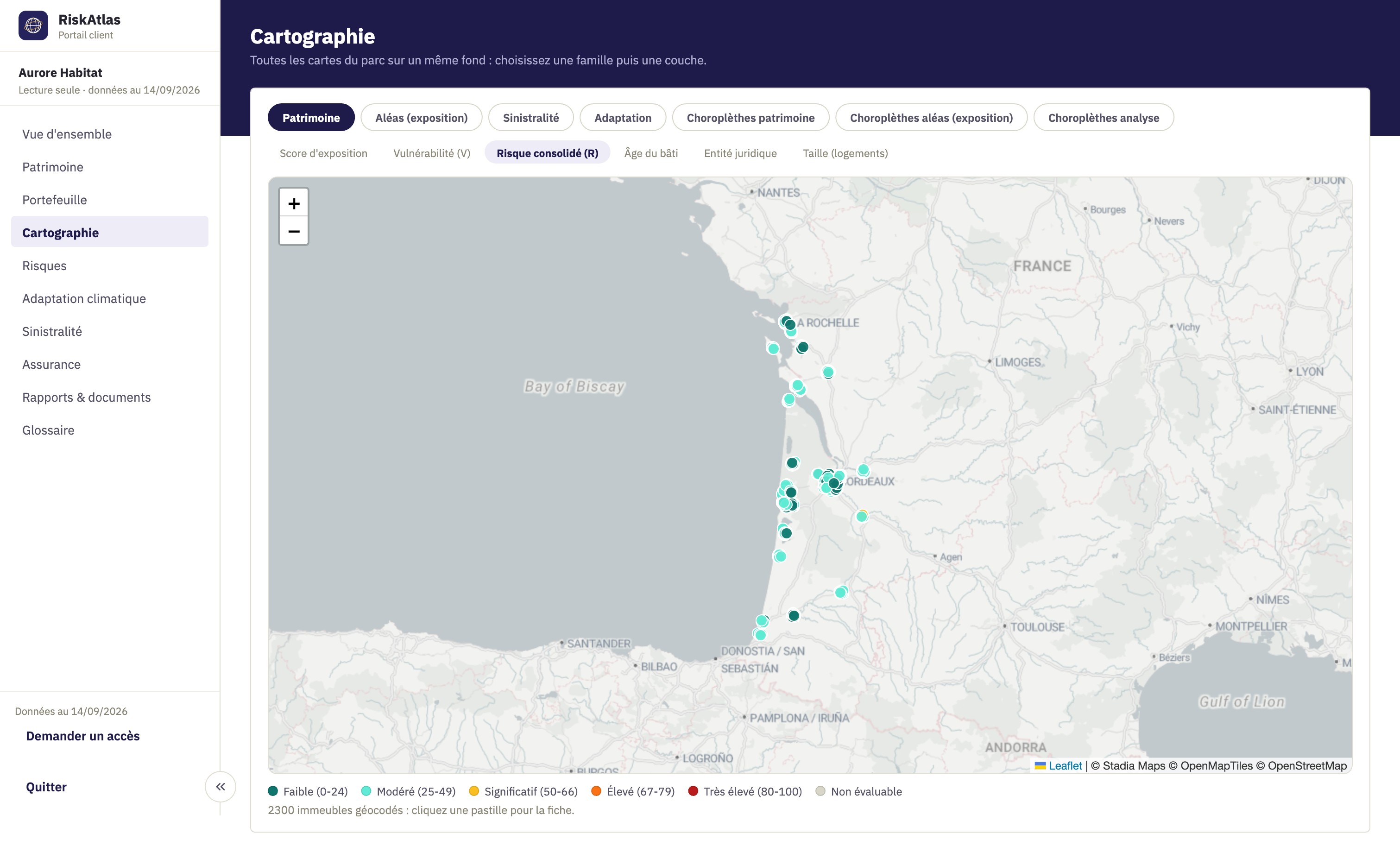The height and width of the screenshot is (859, 1400).
Task: Click the Significatif (50-66) legend swatch
Action: 474,791
